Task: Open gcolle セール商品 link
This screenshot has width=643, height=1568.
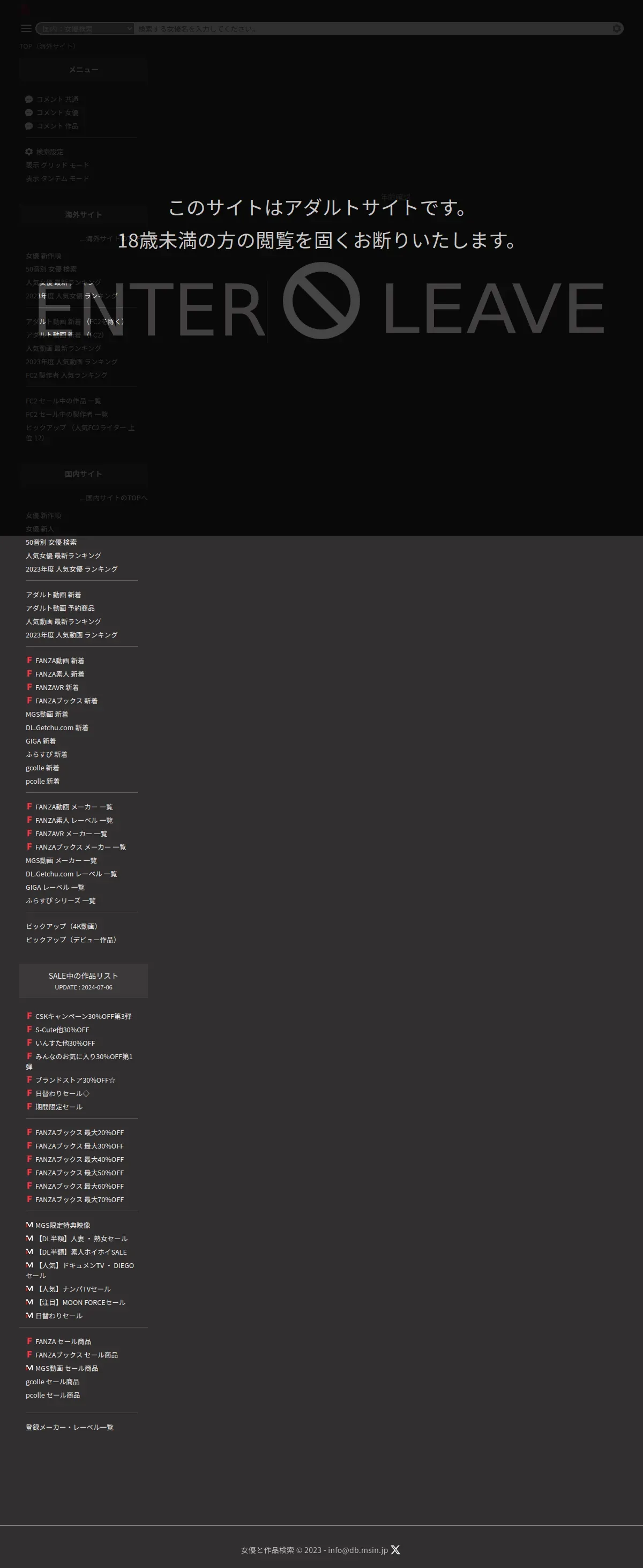Action: [53, 1381]
